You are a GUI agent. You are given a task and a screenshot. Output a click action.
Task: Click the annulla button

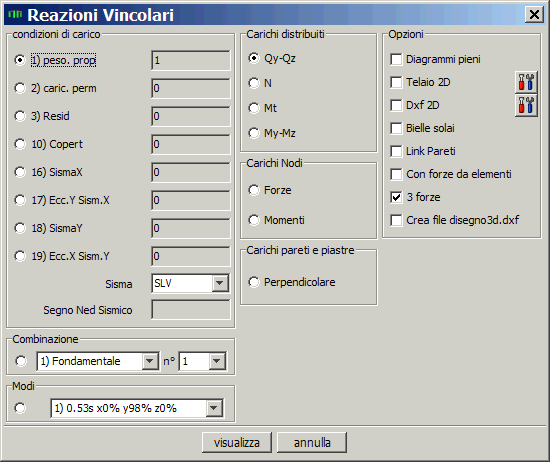click(x=312, y=442)
